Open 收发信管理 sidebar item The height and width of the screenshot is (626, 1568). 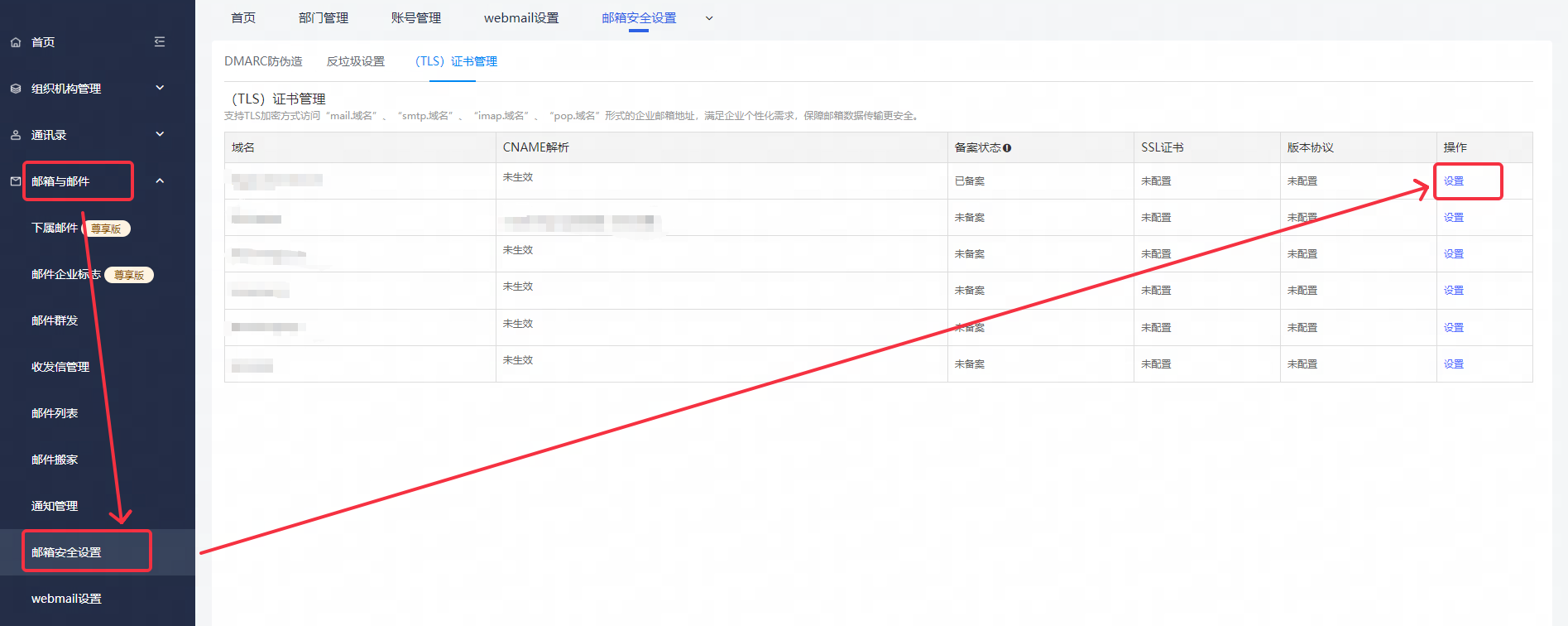60,367
